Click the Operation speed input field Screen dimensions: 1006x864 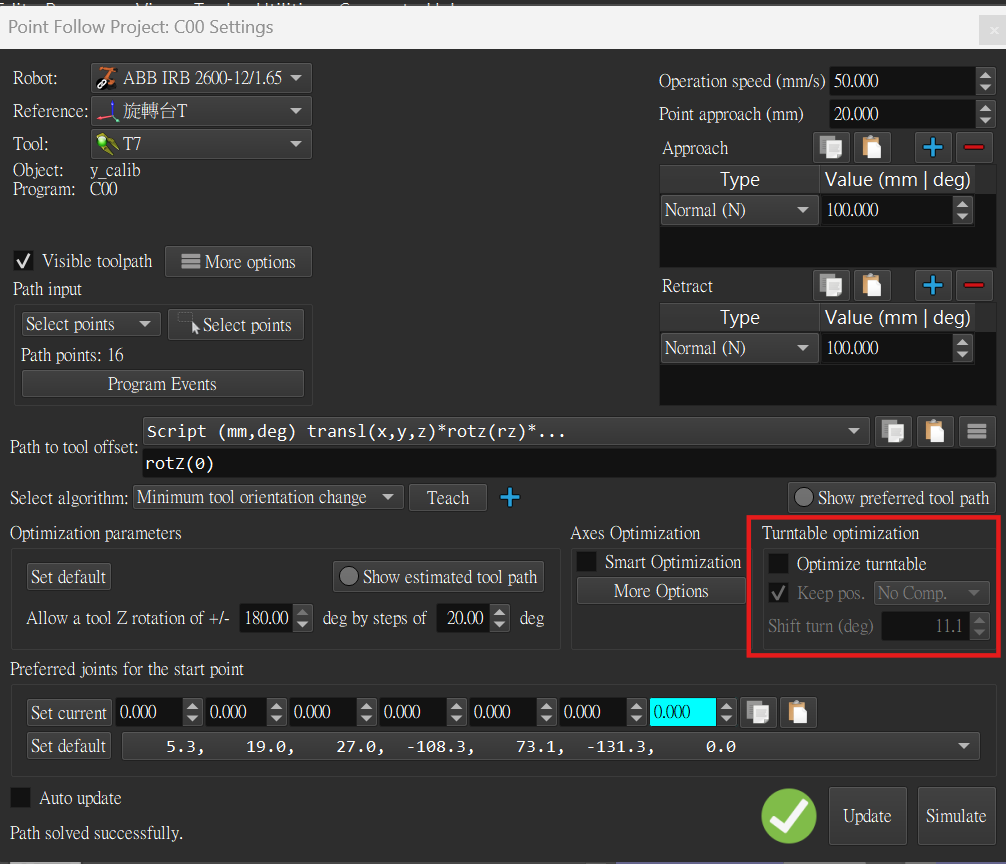pyautogui.click(x=900, y=81)
